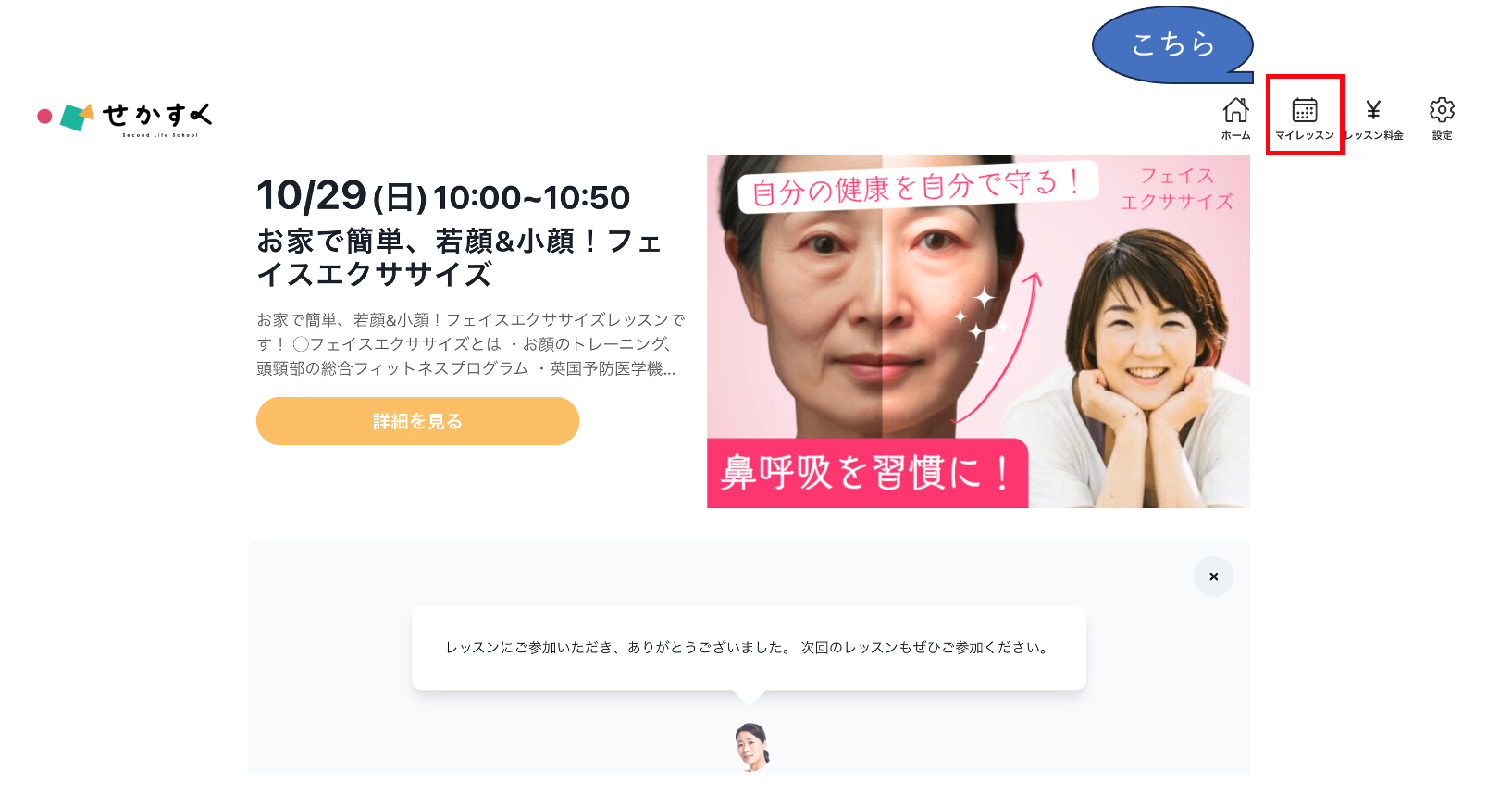
Task: Open the マイレッスン calendar icon
Action: click(1305, 118)
